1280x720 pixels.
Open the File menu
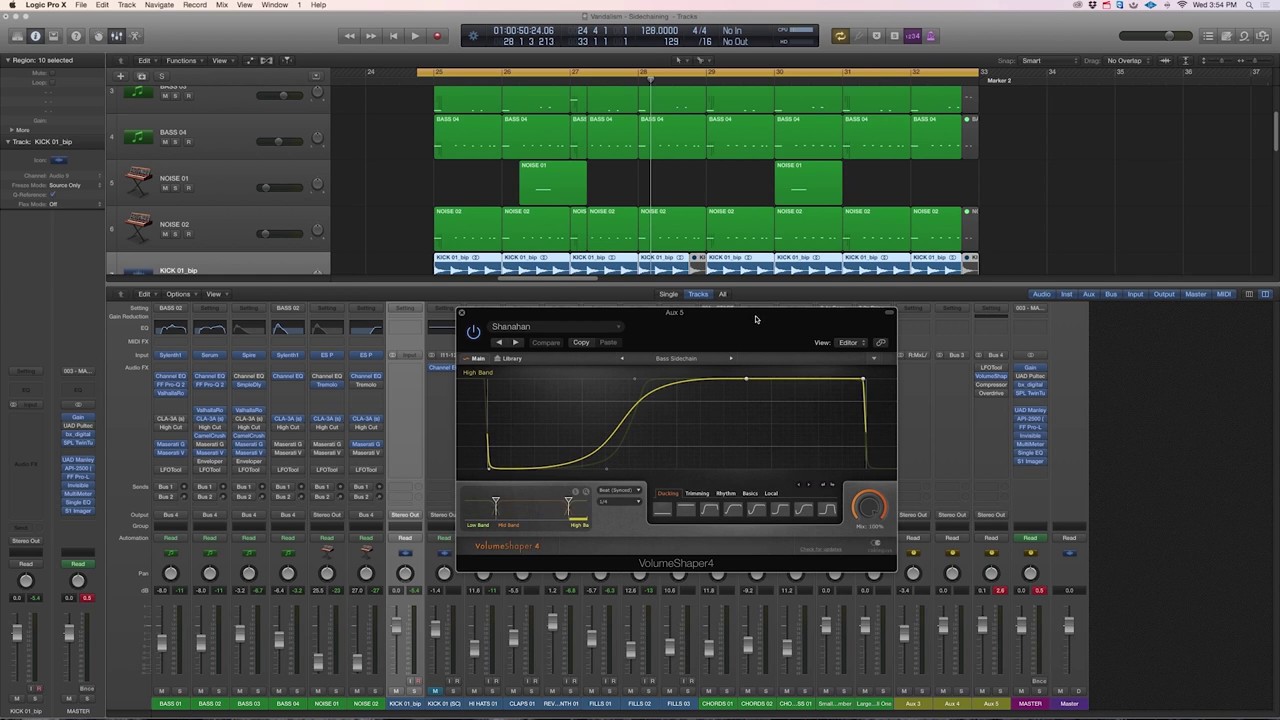(80, 5)
